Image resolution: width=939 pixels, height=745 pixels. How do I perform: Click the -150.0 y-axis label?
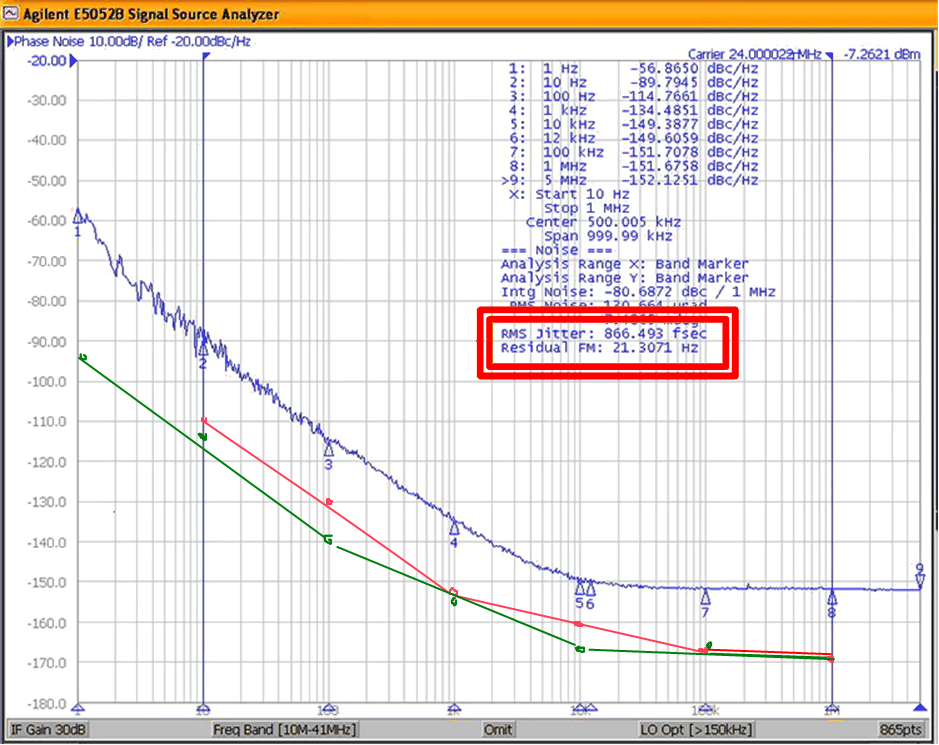[47, 583]
